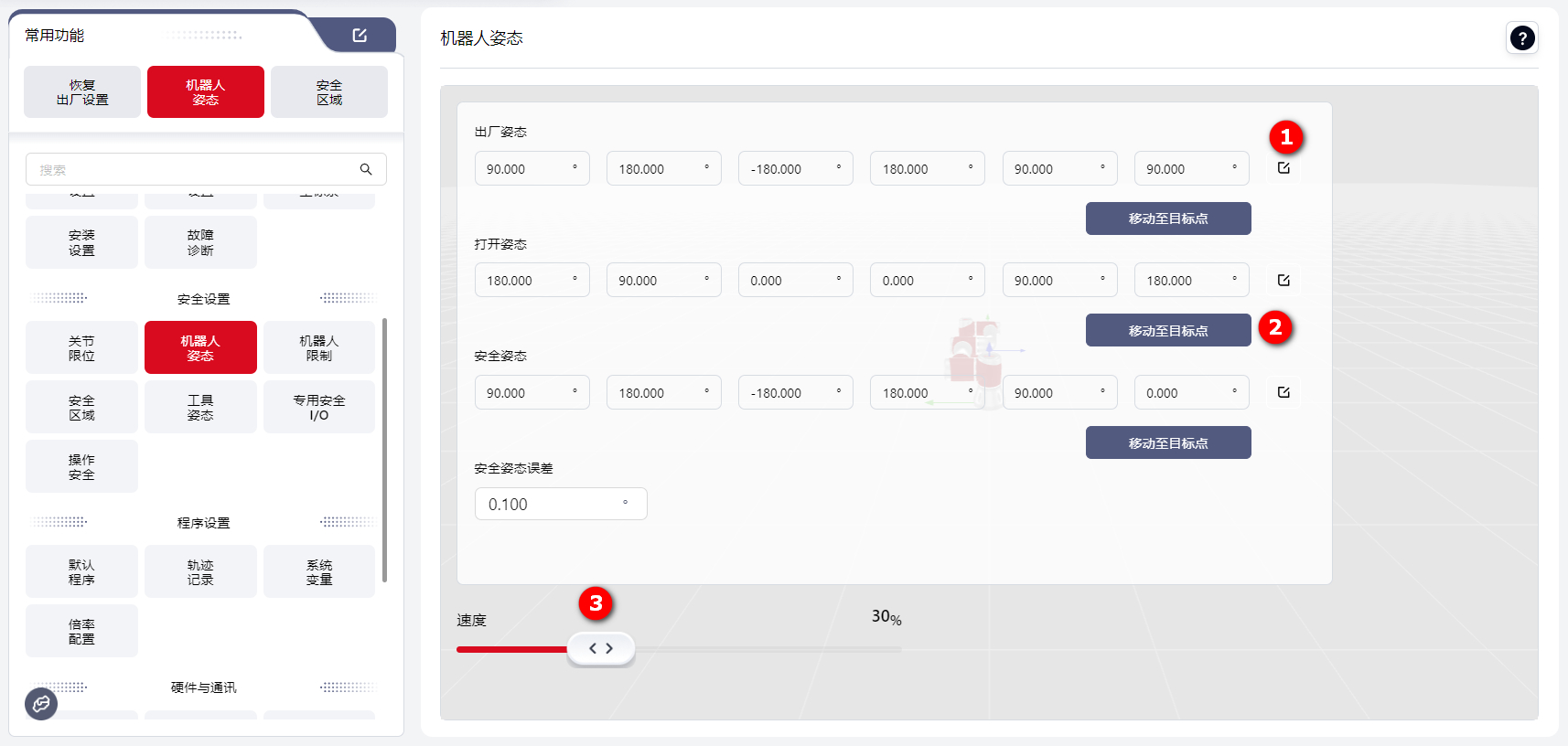Screen dimensions: 1568x746
Task: Click the round link icon at bottom-left
Action: point(41,703)
